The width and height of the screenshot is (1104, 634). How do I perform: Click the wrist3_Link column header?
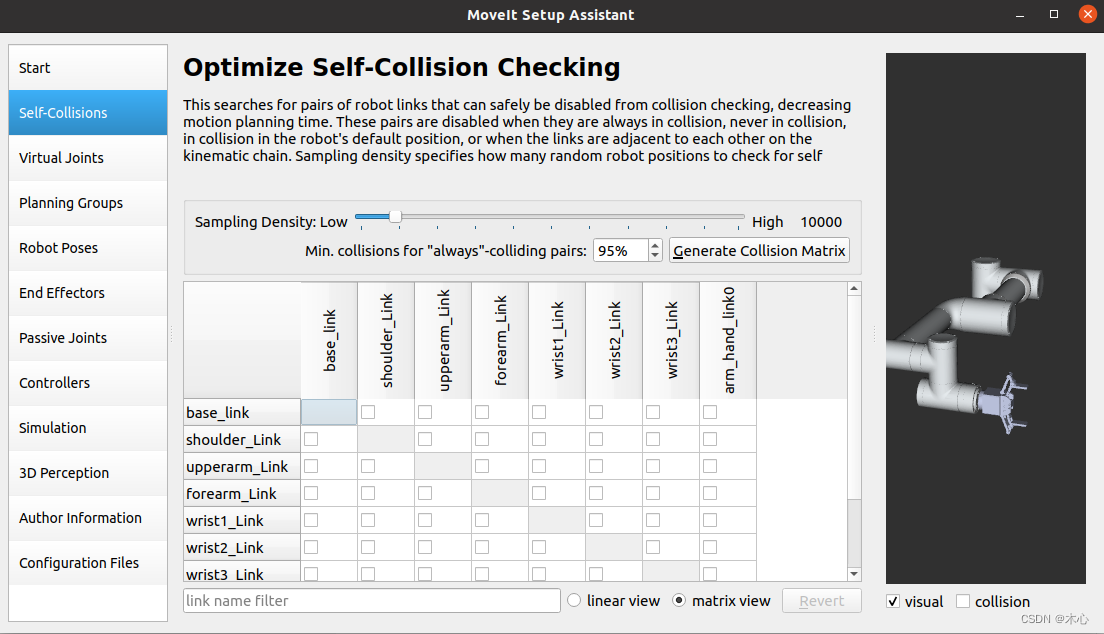click(x=671, y=340)
